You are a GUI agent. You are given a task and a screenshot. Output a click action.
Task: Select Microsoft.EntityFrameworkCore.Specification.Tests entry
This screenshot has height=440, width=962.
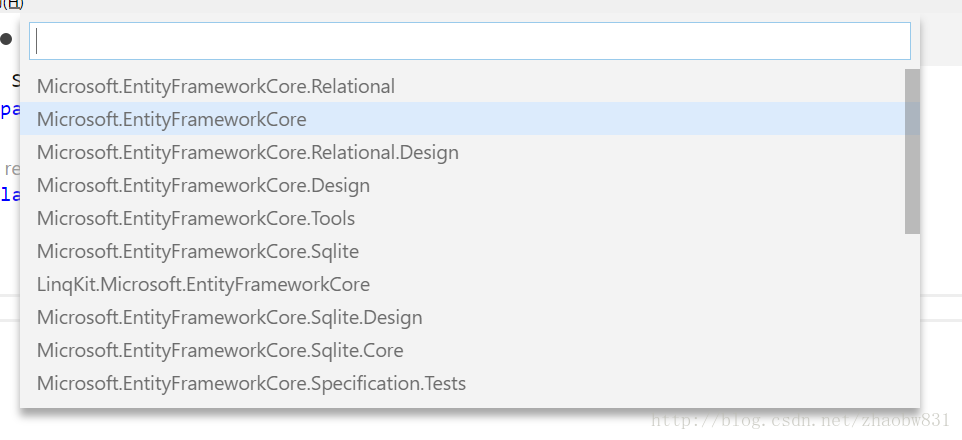tap(251, 383)
